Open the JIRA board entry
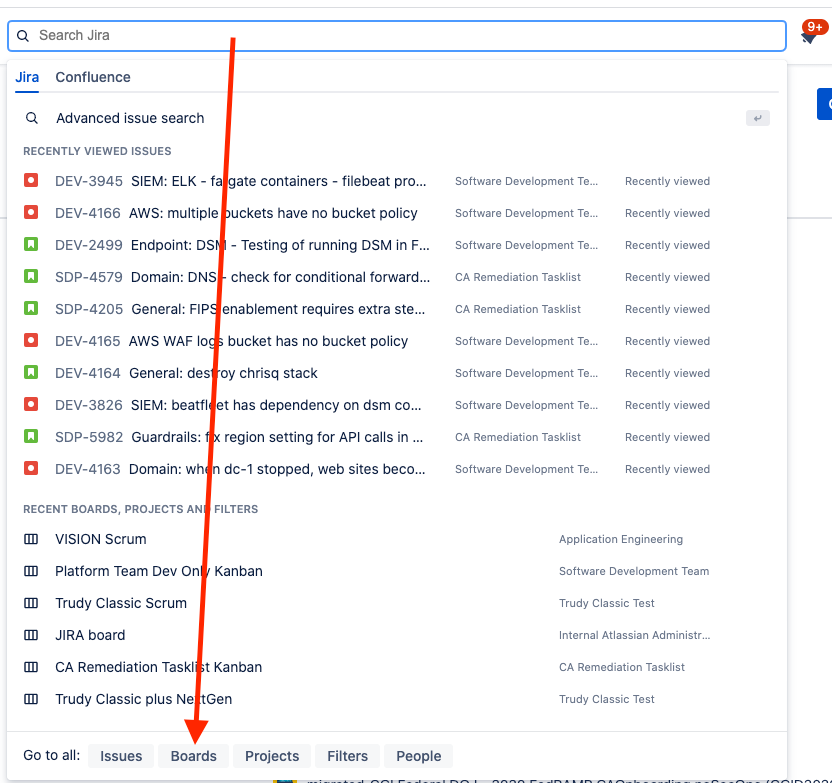The image size is (832, 783). pos(396,635)
